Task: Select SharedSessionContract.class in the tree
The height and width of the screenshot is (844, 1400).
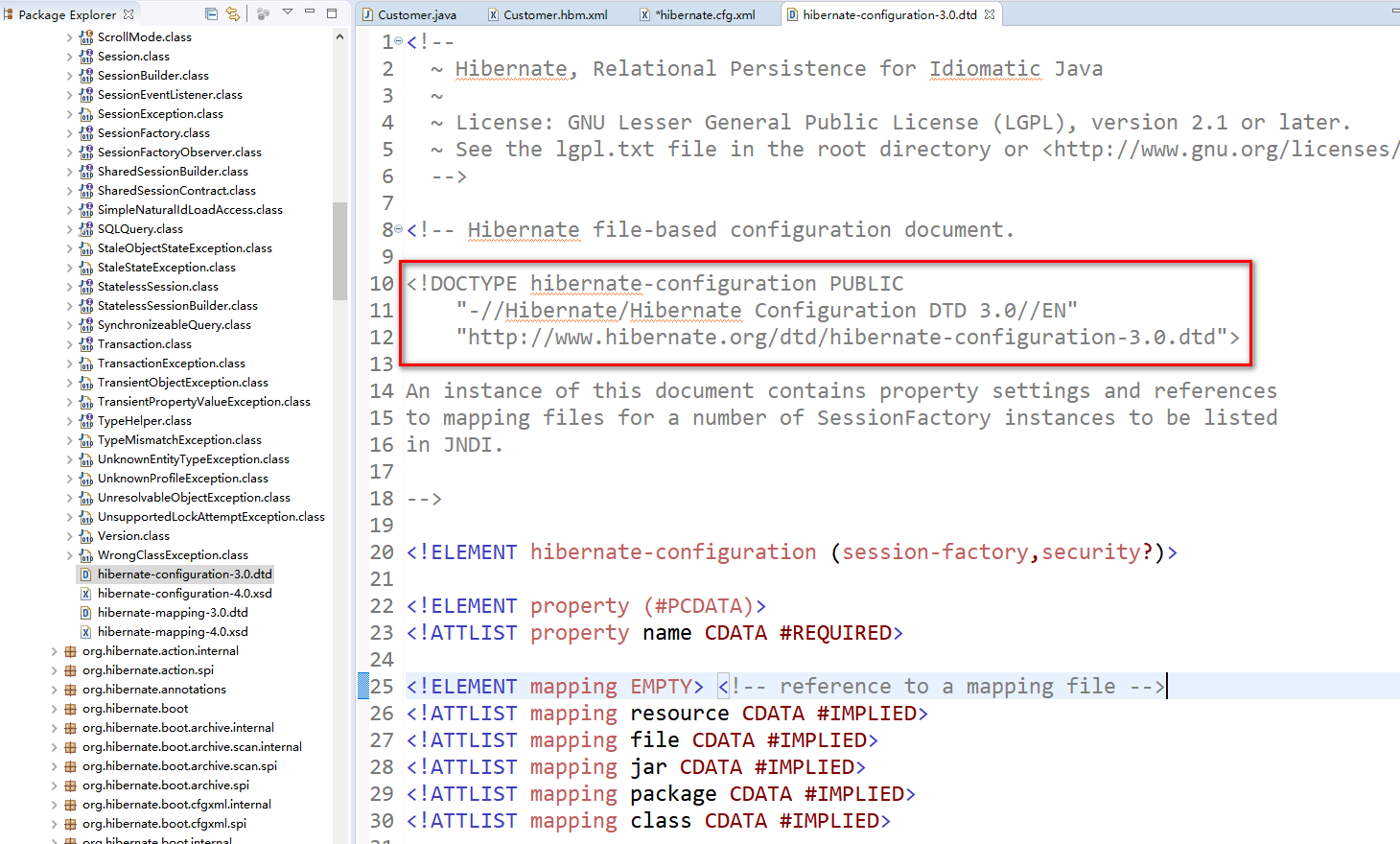Action: pyautogui.click(x=176, y=191)
